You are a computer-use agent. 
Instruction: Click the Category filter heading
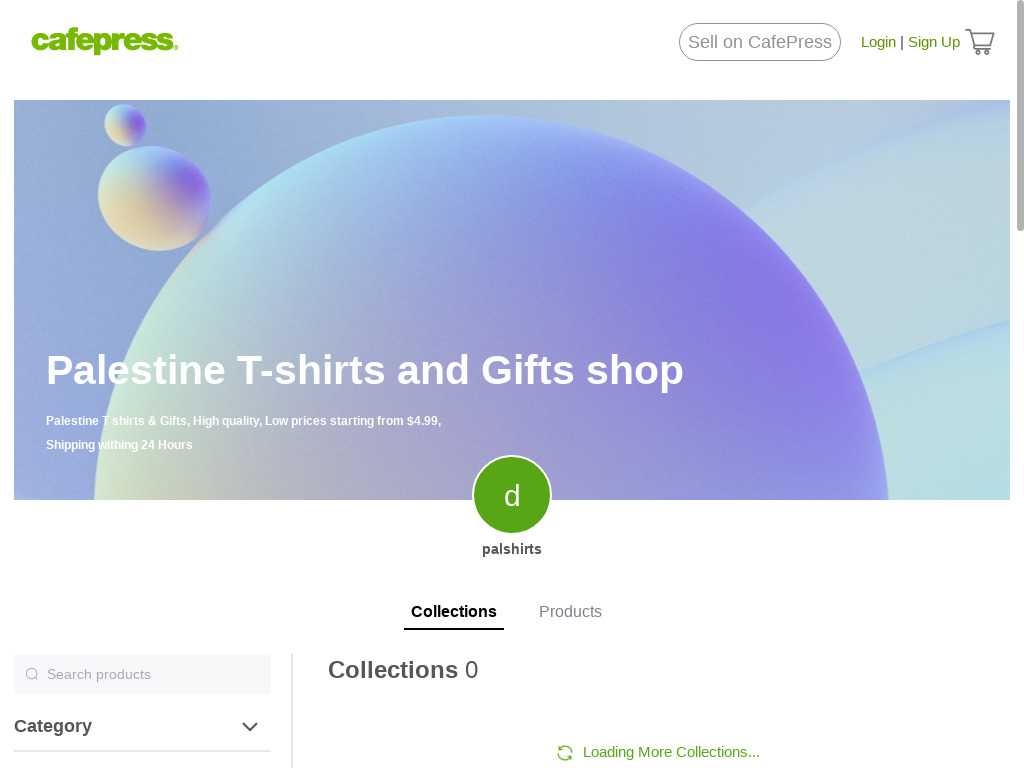pyautogui.click(x=53, y=726)
